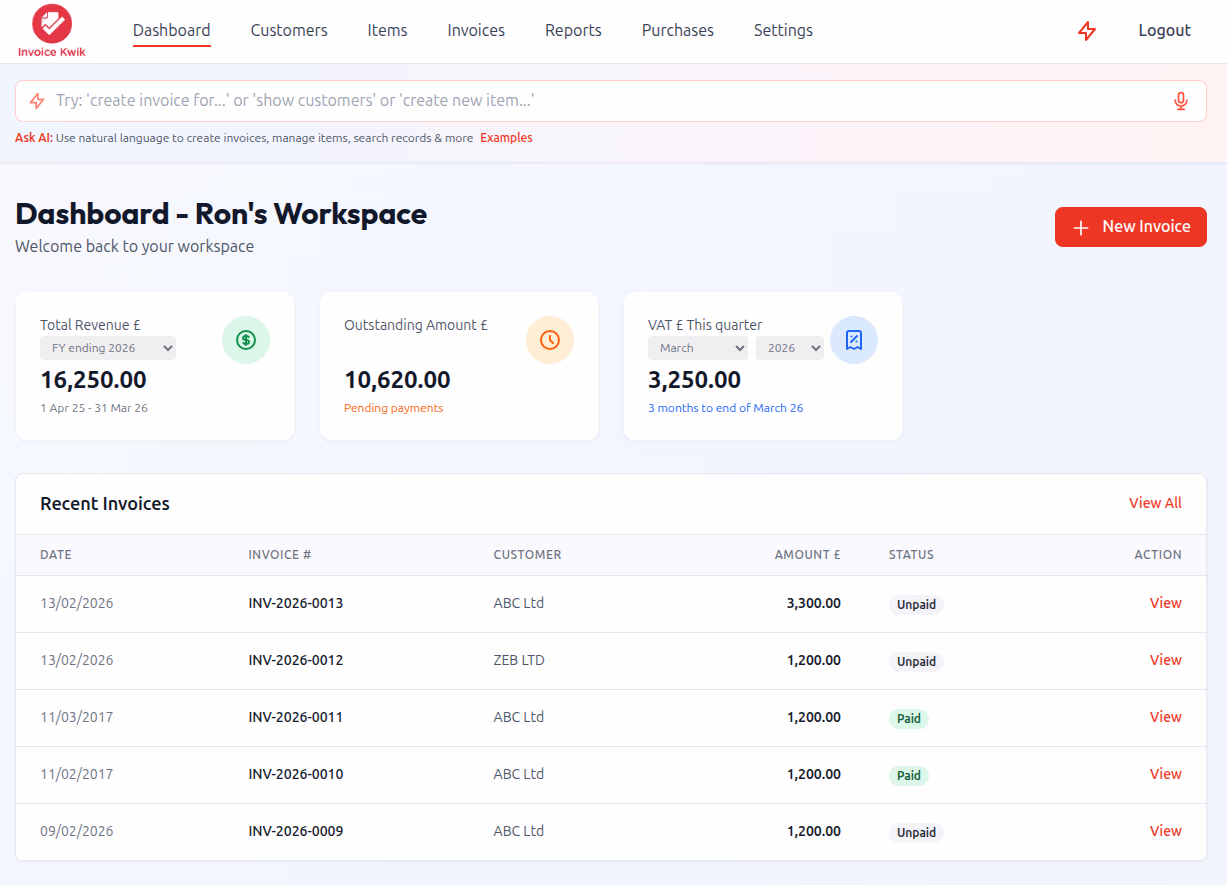Image resolution: width=1227 pixels, height=885 pixels.
Task: Open the Customers menu item
Action: (x=289, y=30)
